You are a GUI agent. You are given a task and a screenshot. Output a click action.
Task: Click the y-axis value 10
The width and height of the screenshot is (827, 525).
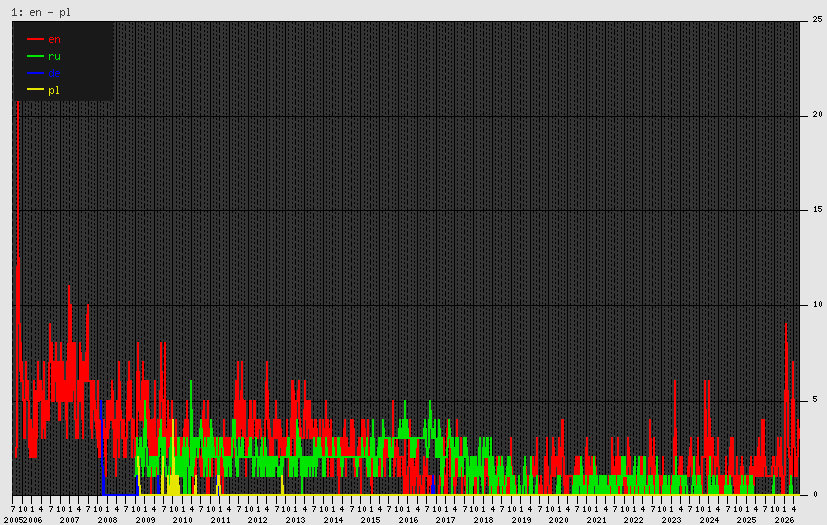pos(817,304)
